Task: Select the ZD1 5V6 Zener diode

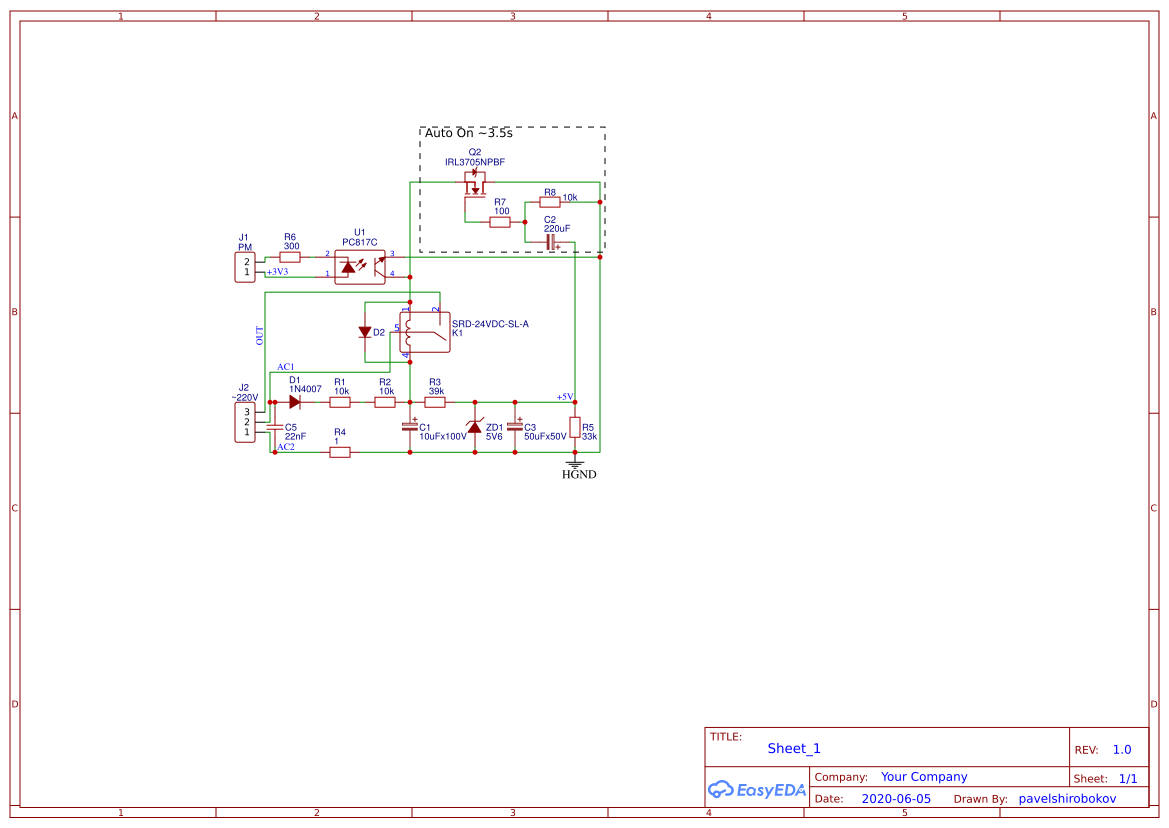Action: coord(475,427)
